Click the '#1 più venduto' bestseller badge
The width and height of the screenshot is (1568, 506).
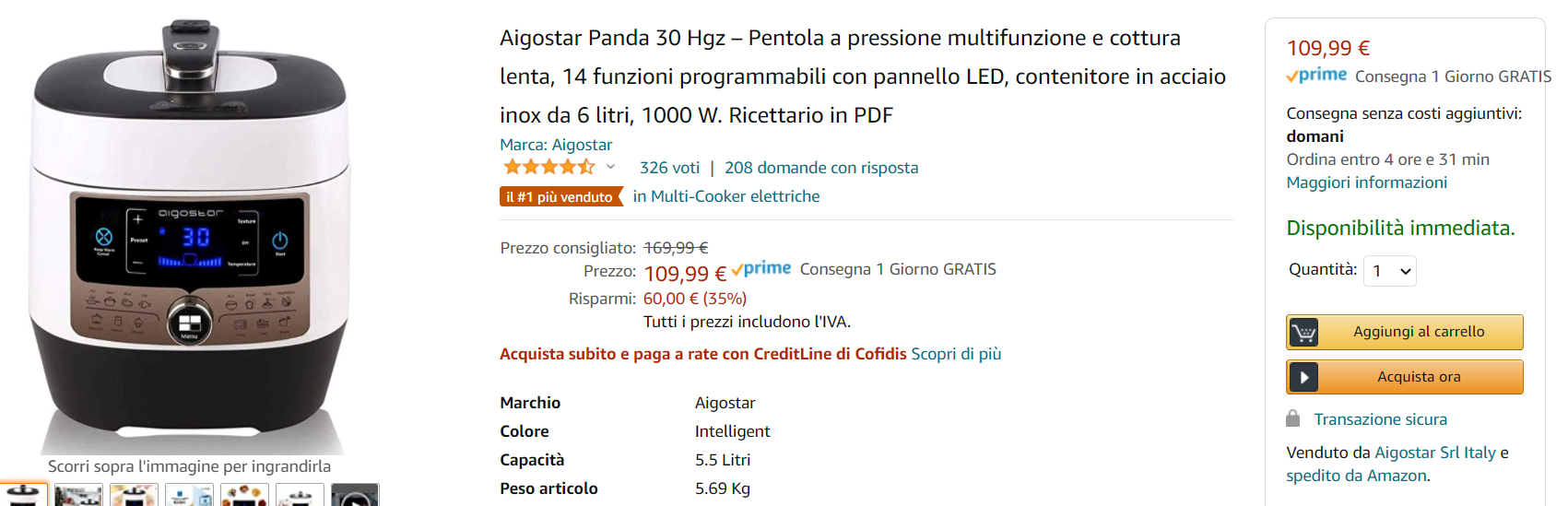click(560, 197)
